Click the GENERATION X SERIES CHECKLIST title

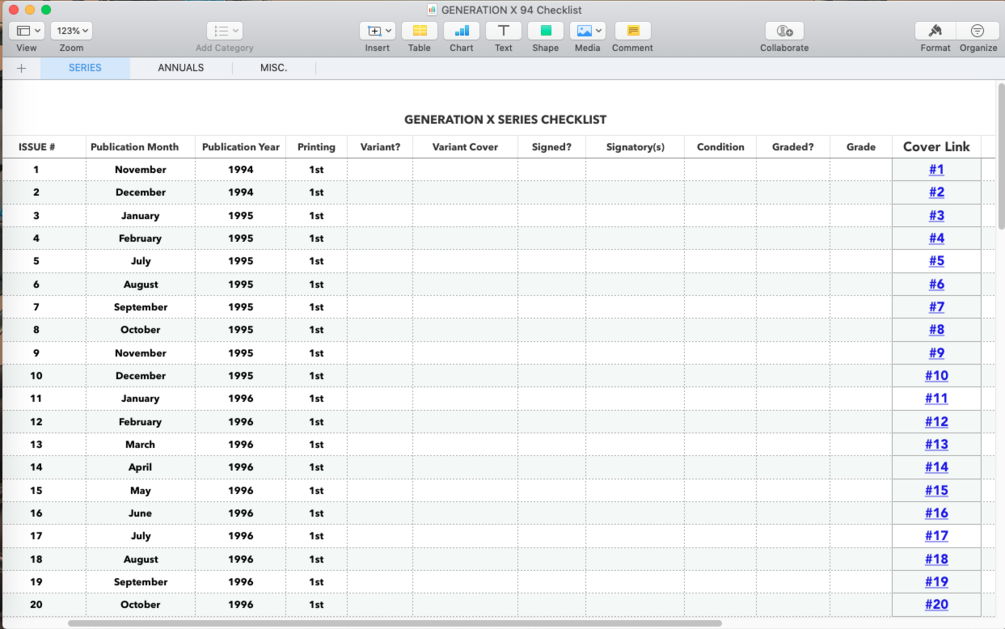pyautogui.click(x=505, y=120)
